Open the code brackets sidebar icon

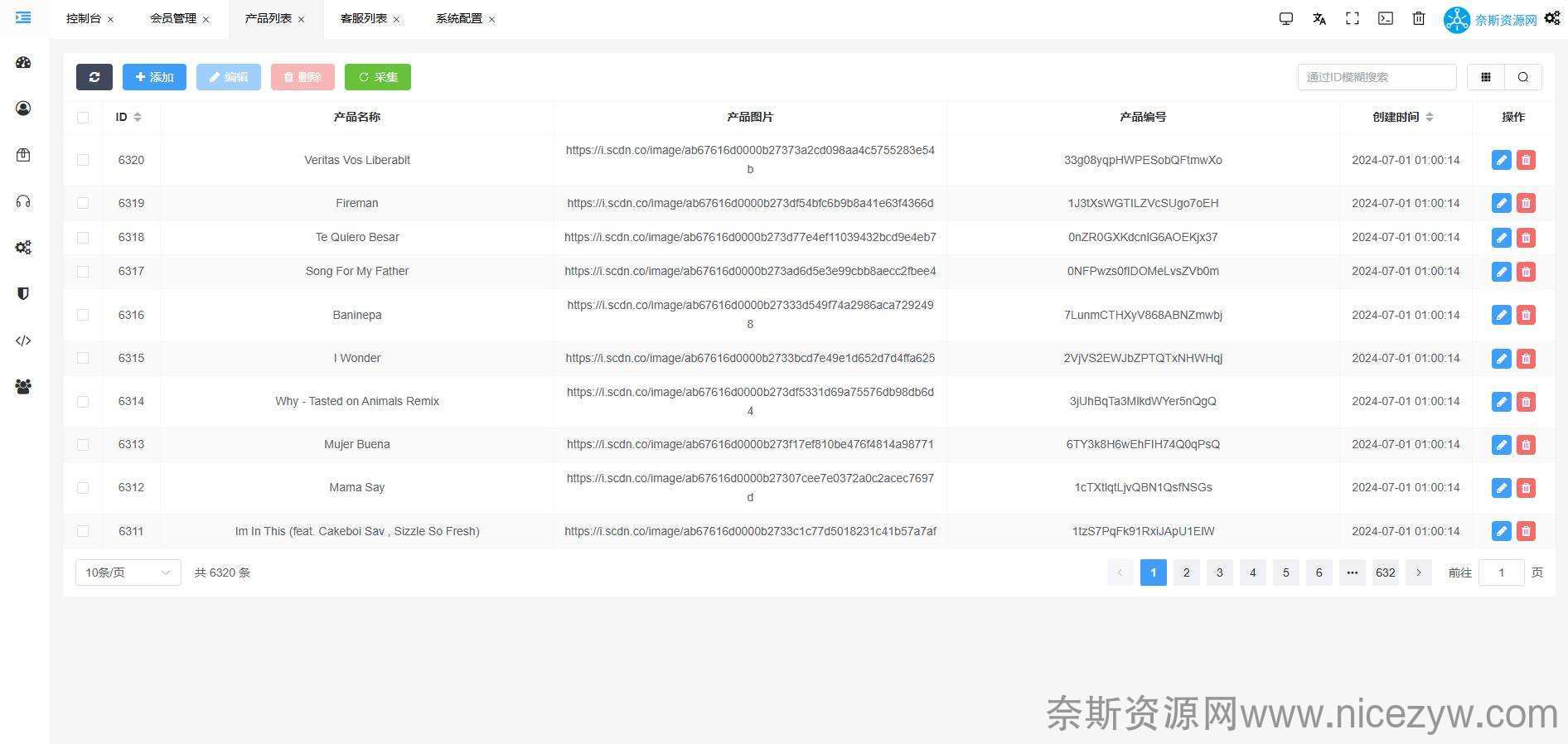point(23,341)
